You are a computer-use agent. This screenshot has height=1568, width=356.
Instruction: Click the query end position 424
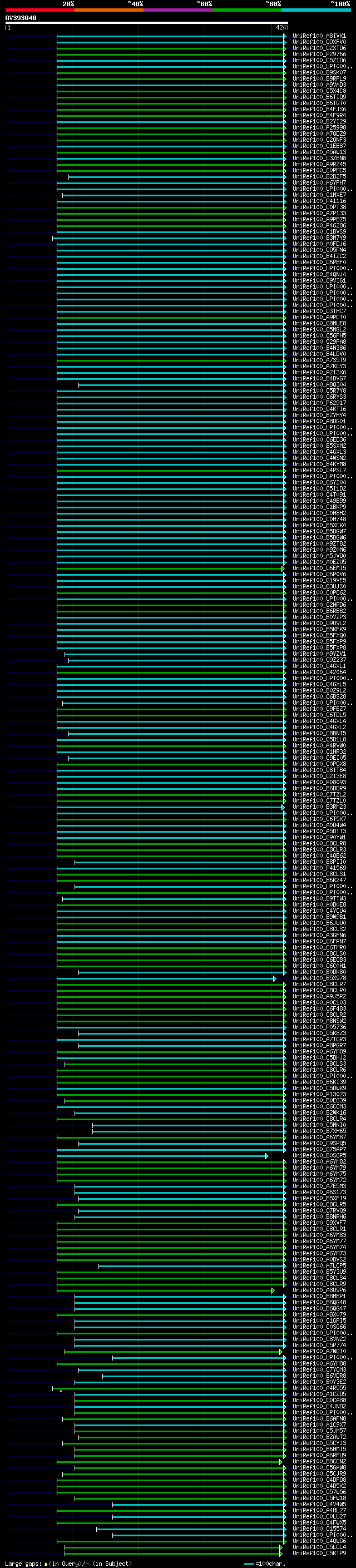pos(280,27)
